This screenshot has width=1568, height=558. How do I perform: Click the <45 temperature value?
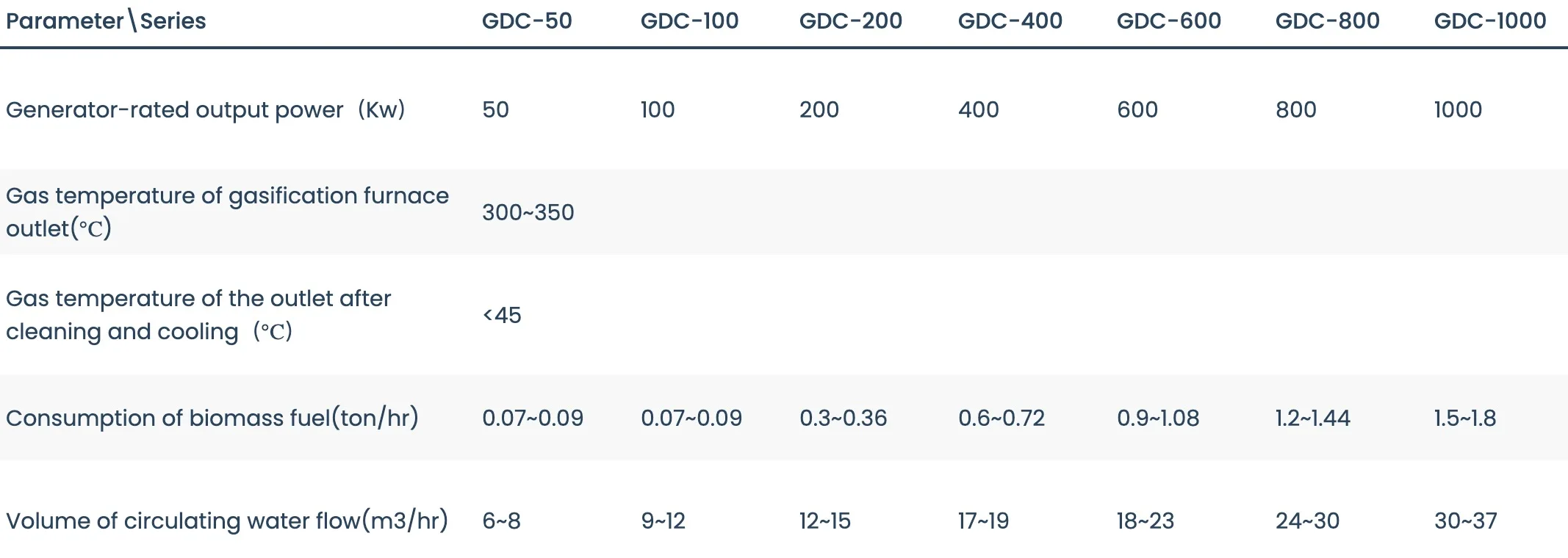click(502, 316)
